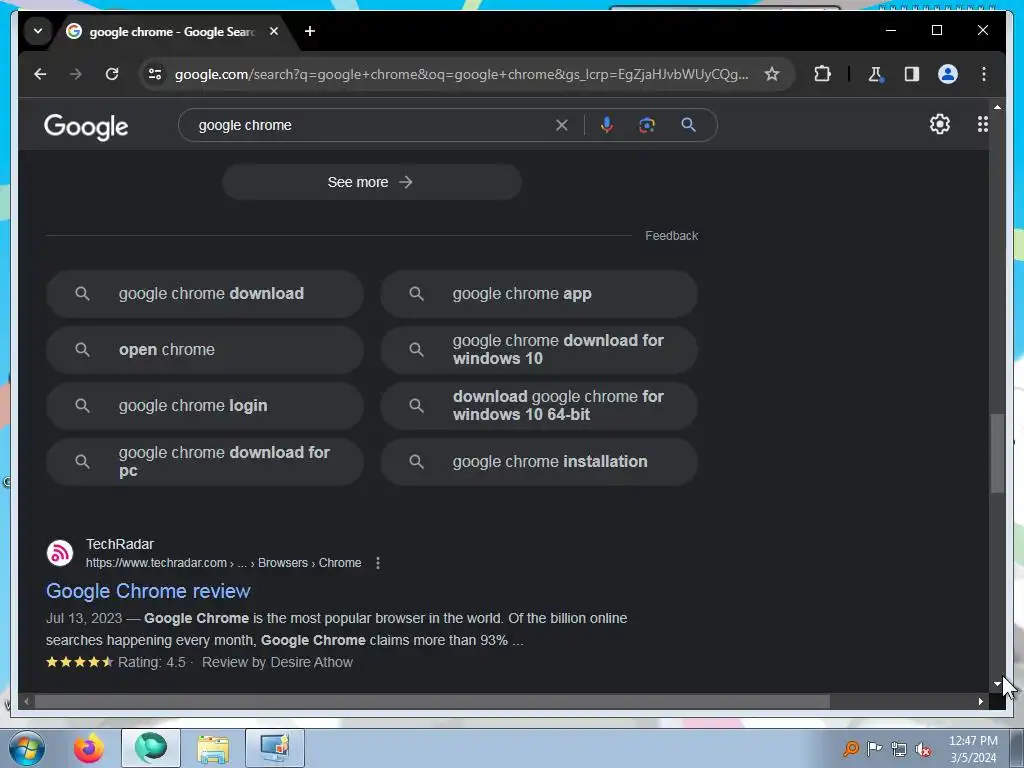Clear the search query with X
The width and height of the screenshot is (1024, 768).
562,125
